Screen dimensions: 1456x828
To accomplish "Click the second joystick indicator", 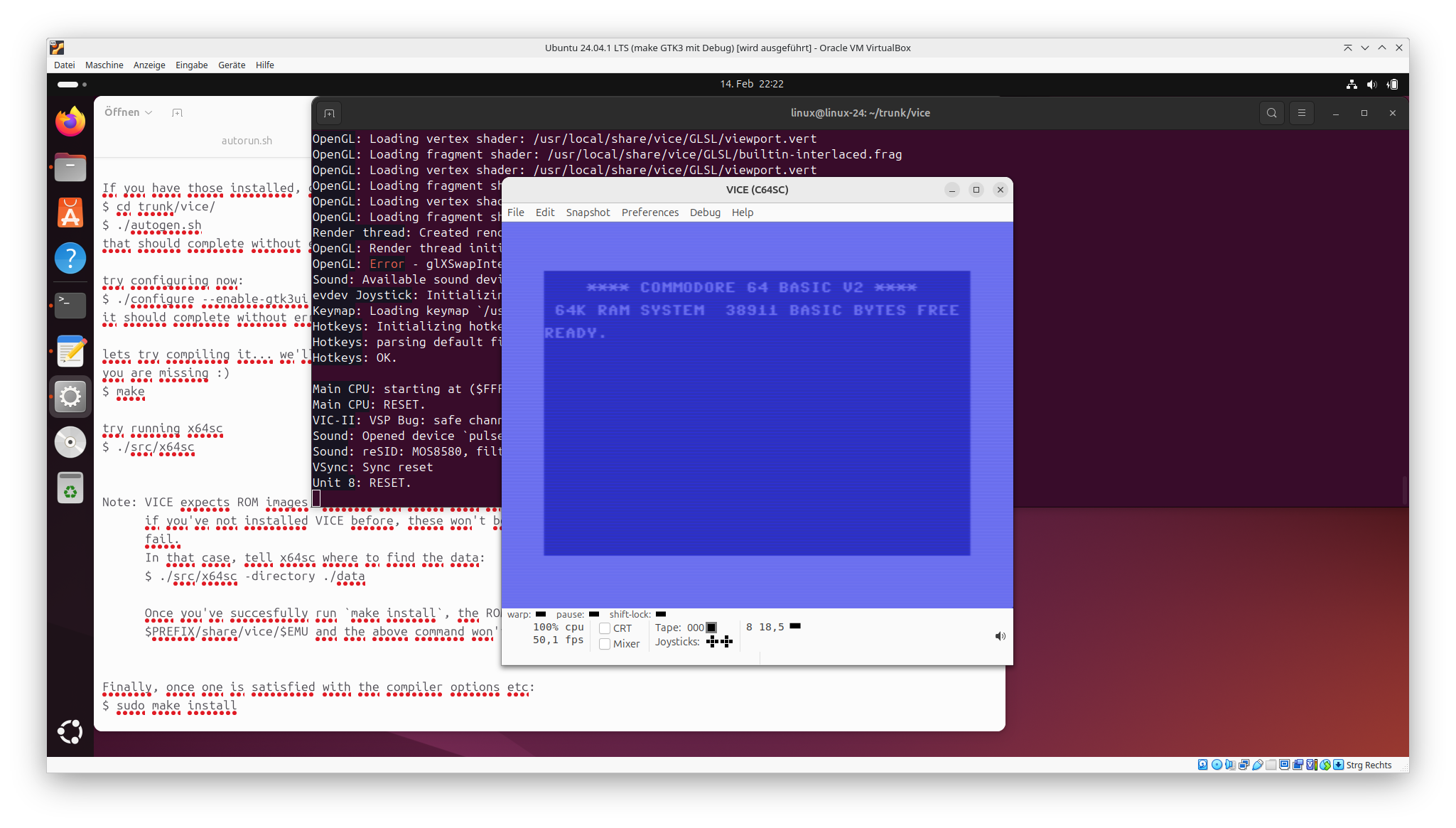I will tap(726, 642).
